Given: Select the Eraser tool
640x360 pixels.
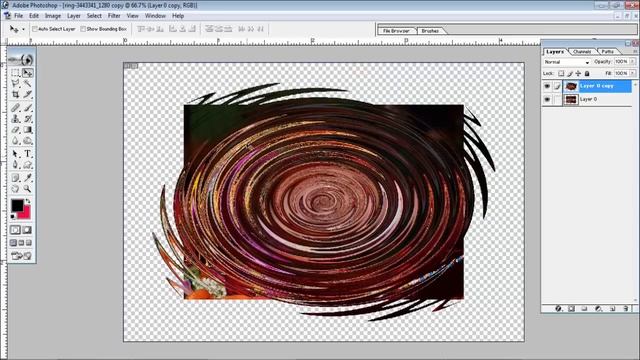Looking at the screenshot, I should [16, 130].
